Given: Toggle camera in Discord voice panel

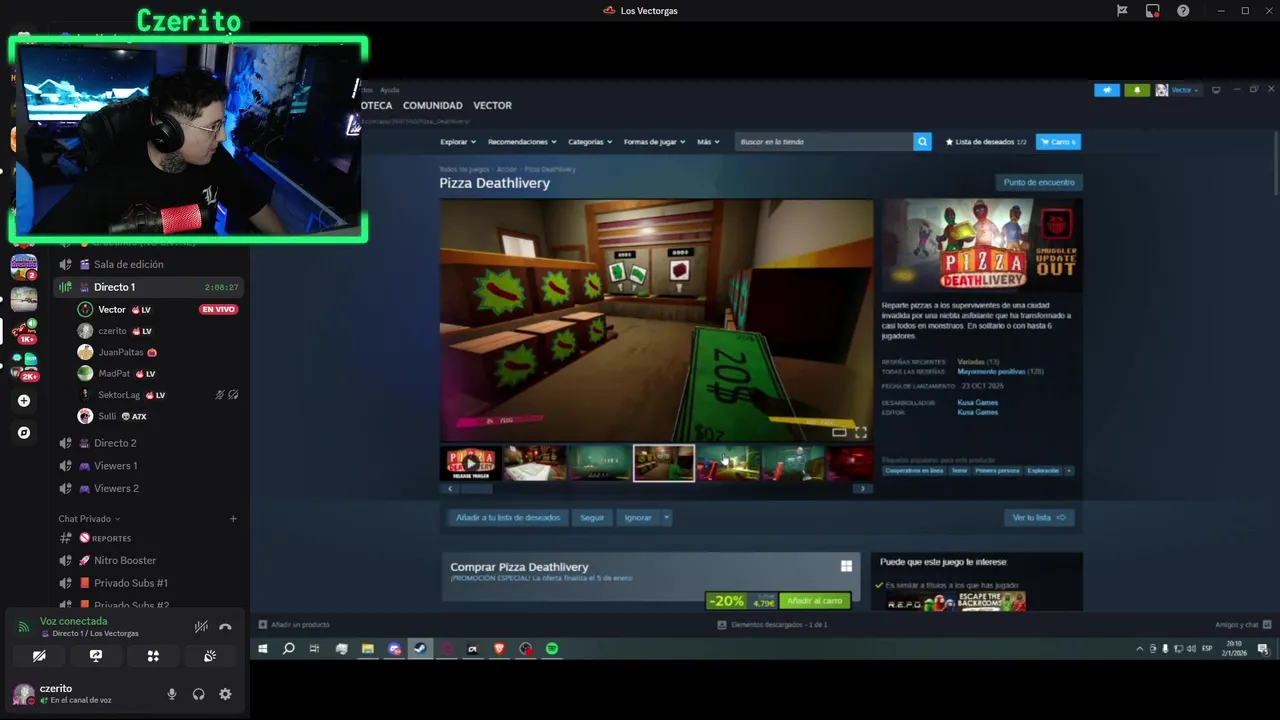Looking at the screenshot, I should pyautogui.click(x=39, y=656).
